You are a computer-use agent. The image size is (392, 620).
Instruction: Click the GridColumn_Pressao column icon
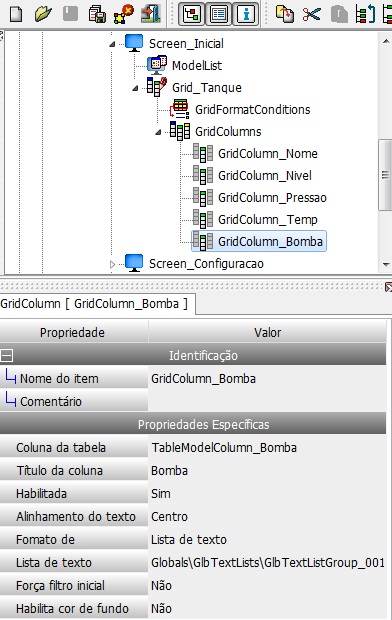(203, 197)
